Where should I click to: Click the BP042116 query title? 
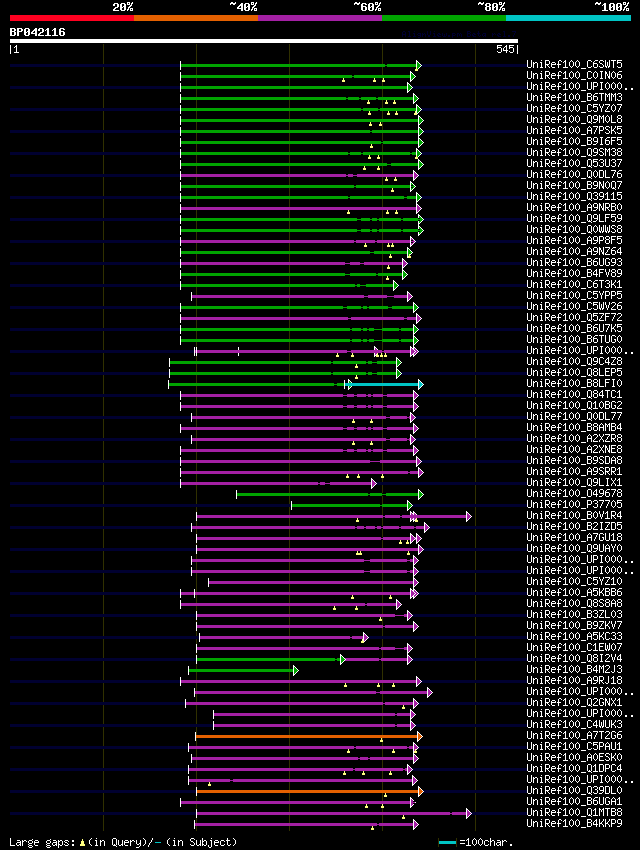pos(37,32)
